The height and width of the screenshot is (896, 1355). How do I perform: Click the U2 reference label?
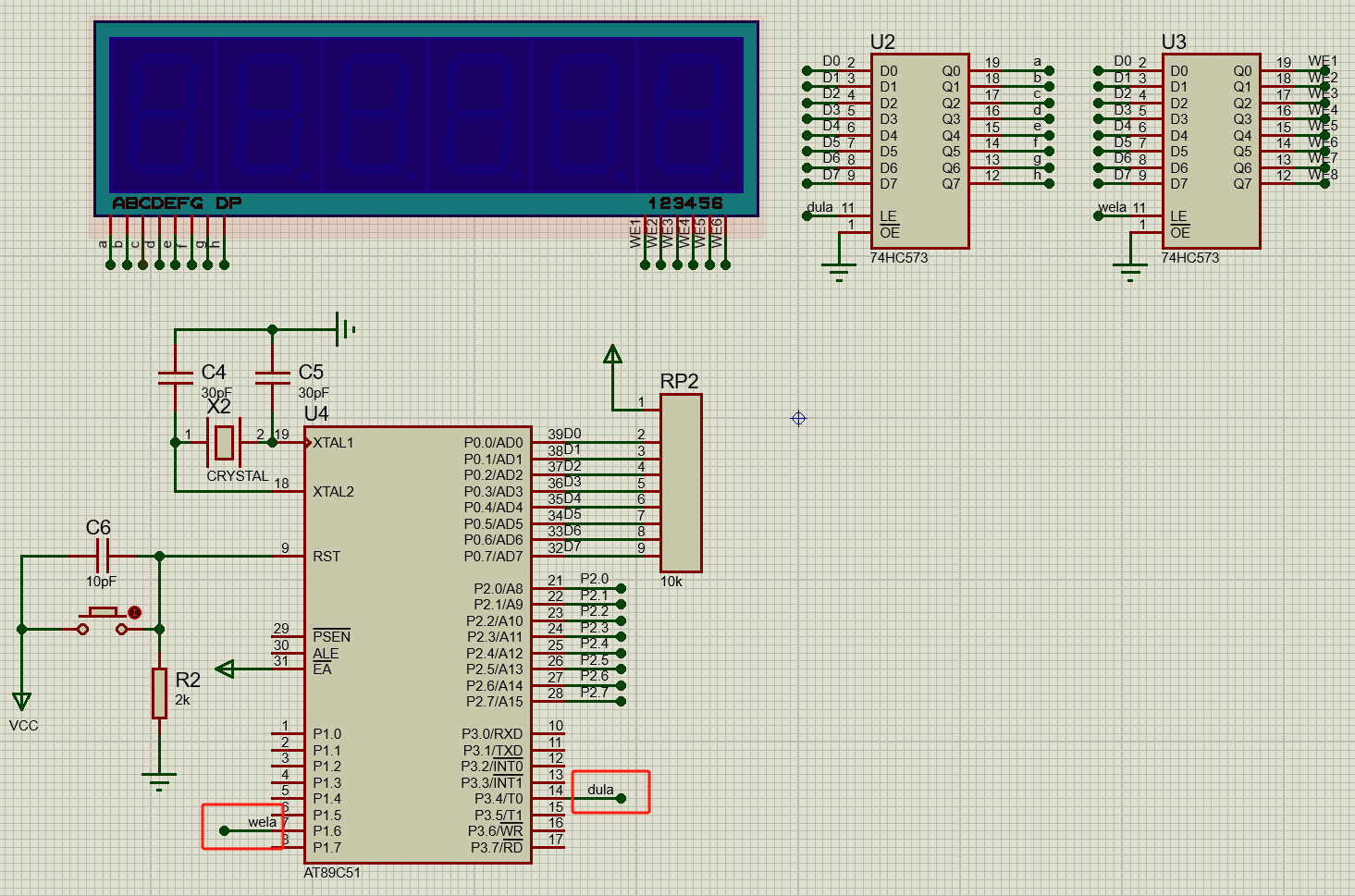tap(882, 42)
